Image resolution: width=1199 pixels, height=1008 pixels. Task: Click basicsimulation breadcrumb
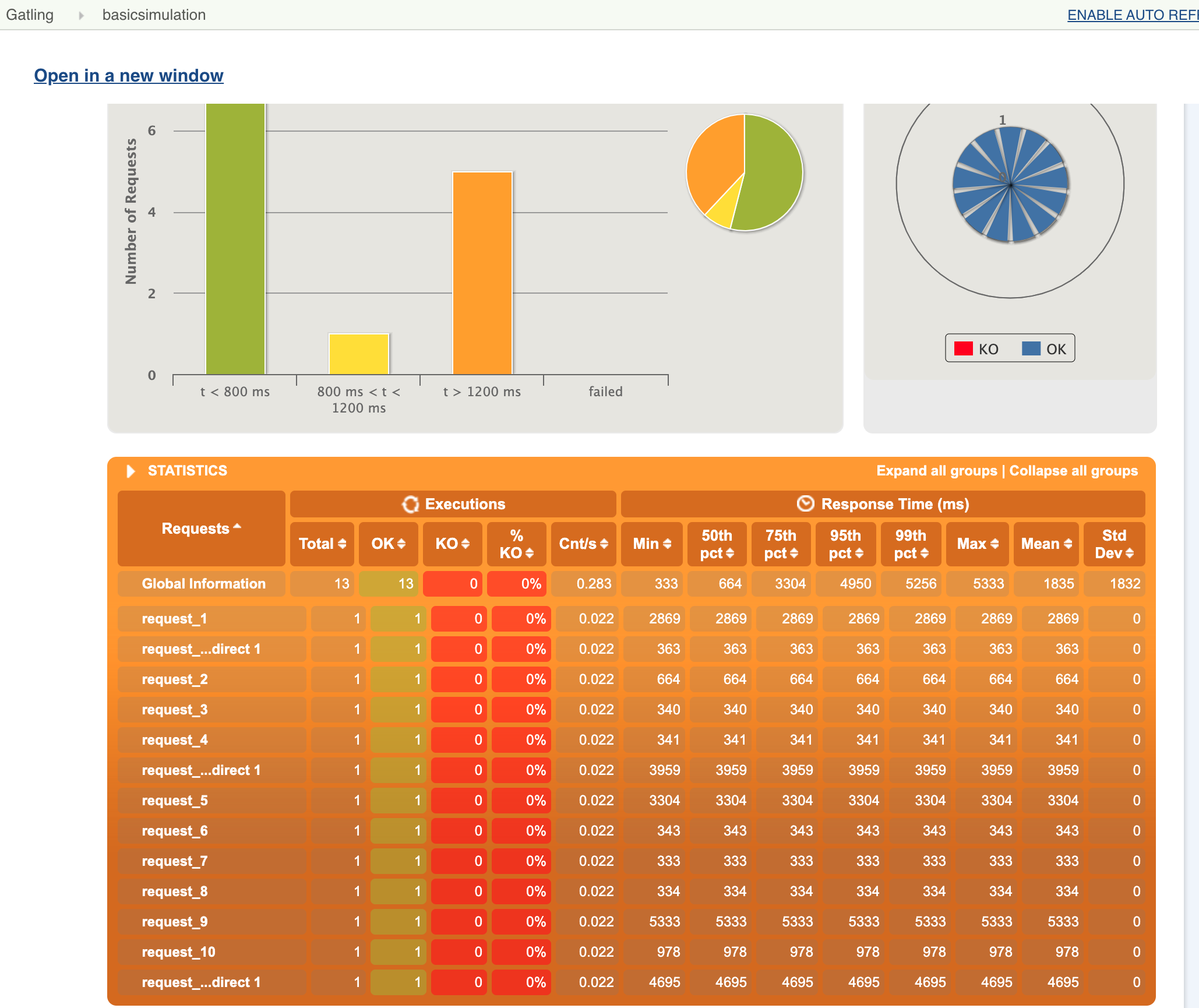[x=154, y=15]
